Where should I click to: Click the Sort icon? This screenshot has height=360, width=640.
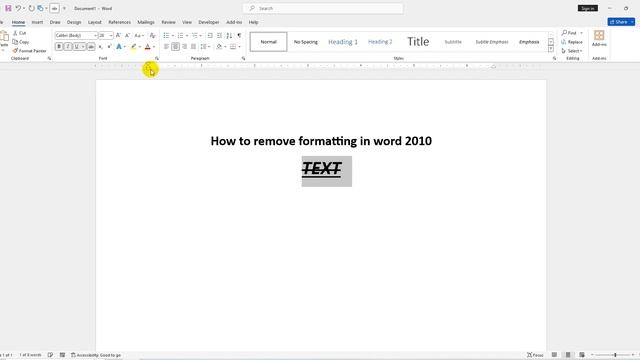[229, 36]
